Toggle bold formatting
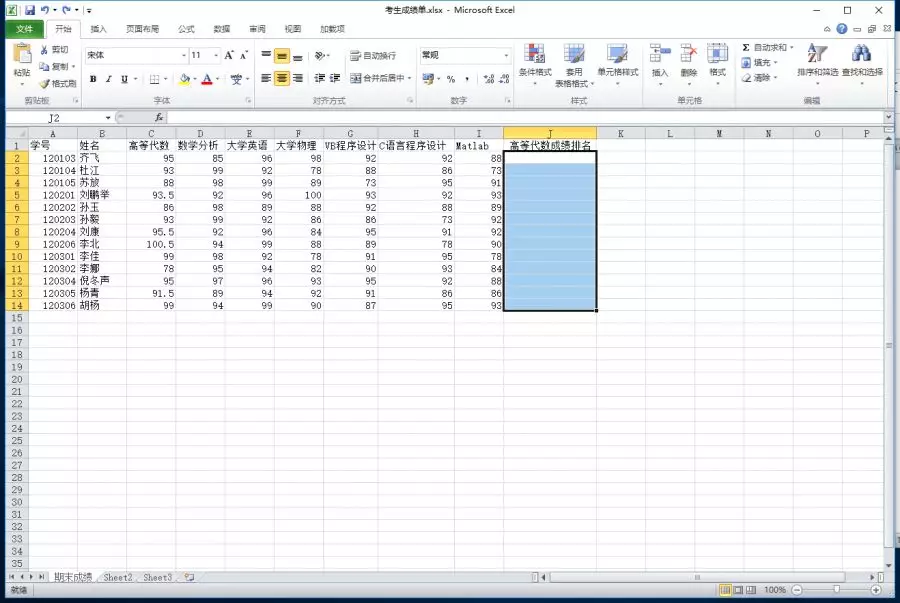This screenshot has width=900, height=603. (x=93, y=79)
